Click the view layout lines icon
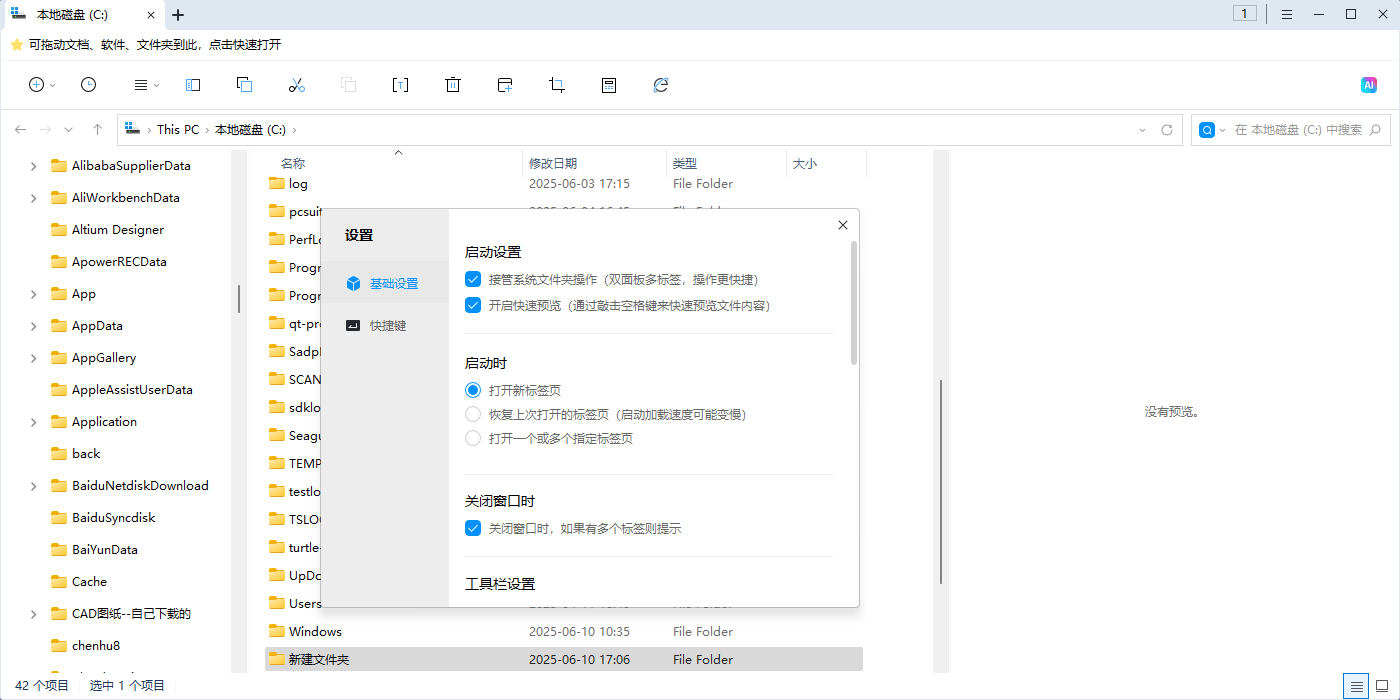The image size is (1400, 700). [142, 85]
